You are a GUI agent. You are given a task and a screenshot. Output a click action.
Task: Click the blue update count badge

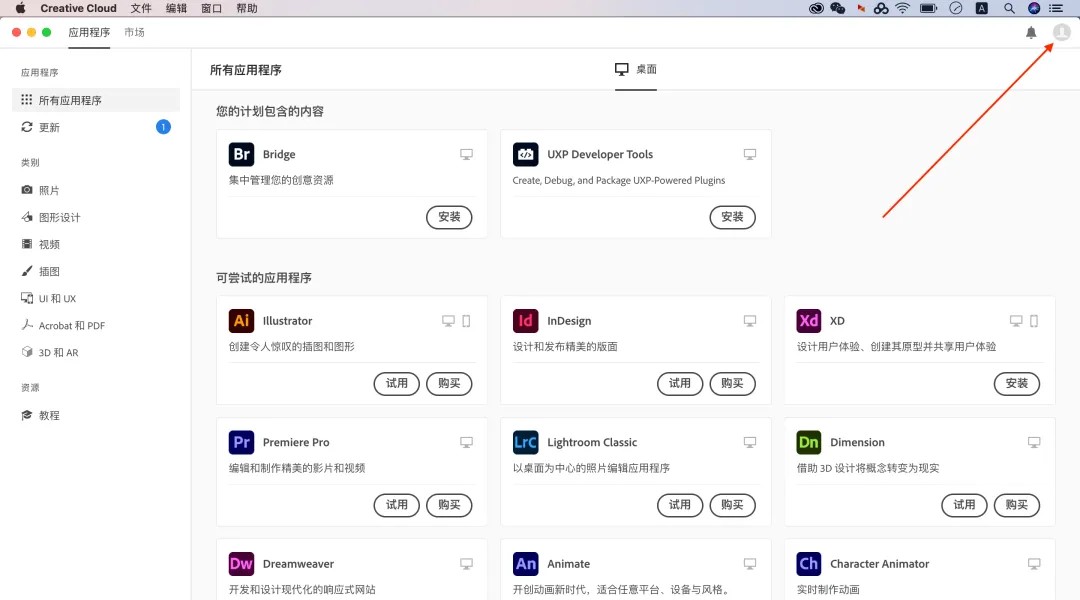[163, 127]
